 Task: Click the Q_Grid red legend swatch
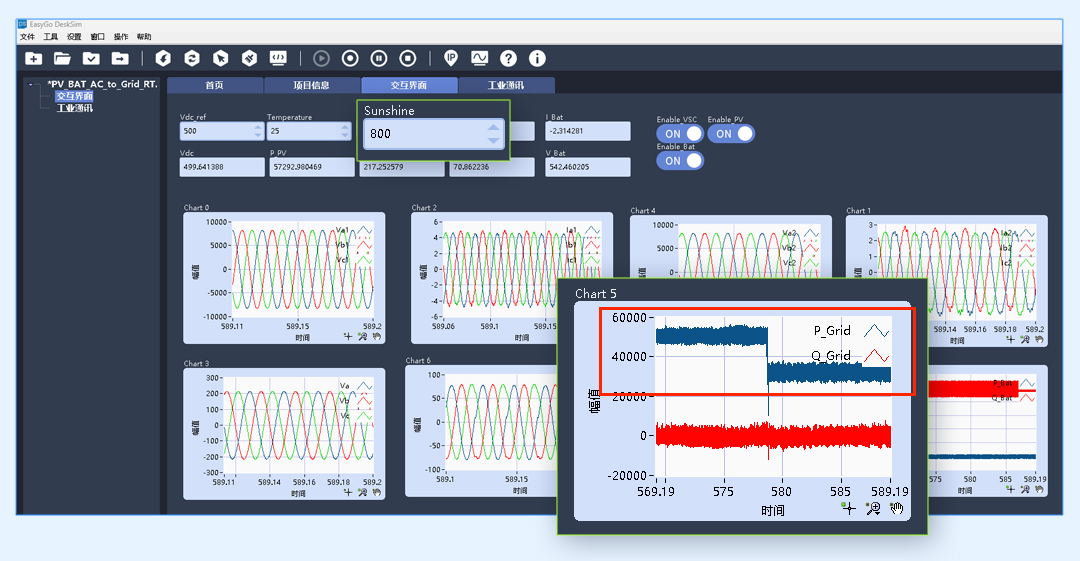click(x=876, y=356)
